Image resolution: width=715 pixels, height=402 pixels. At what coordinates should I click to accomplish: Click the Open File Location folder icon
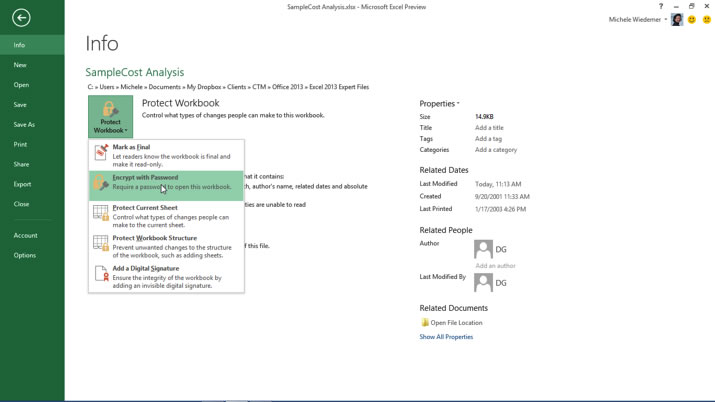click(x=425, y=323)
